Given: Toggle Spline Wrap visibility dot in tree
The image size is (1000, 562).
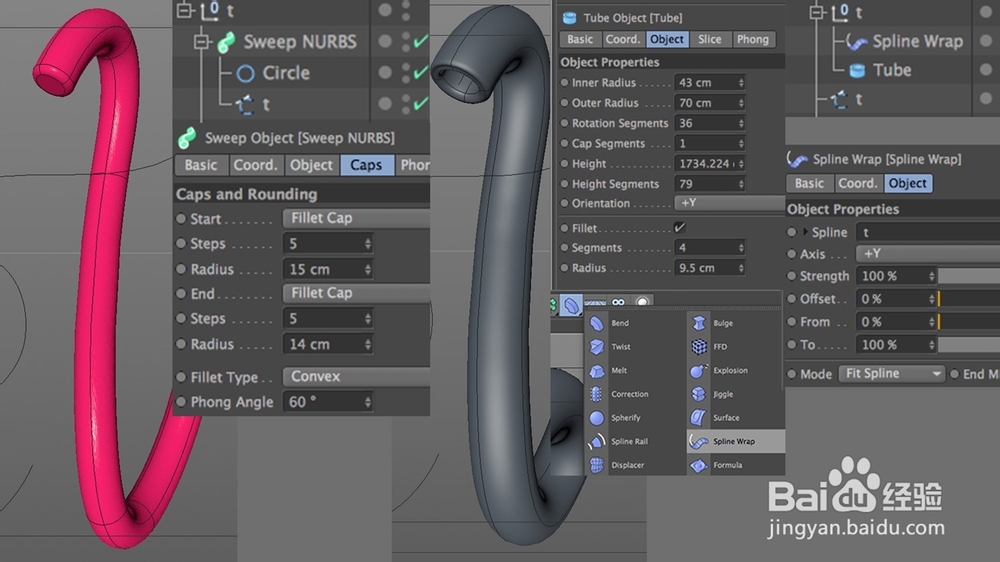Looking at the screenshot, I should (x=986, y=40).
